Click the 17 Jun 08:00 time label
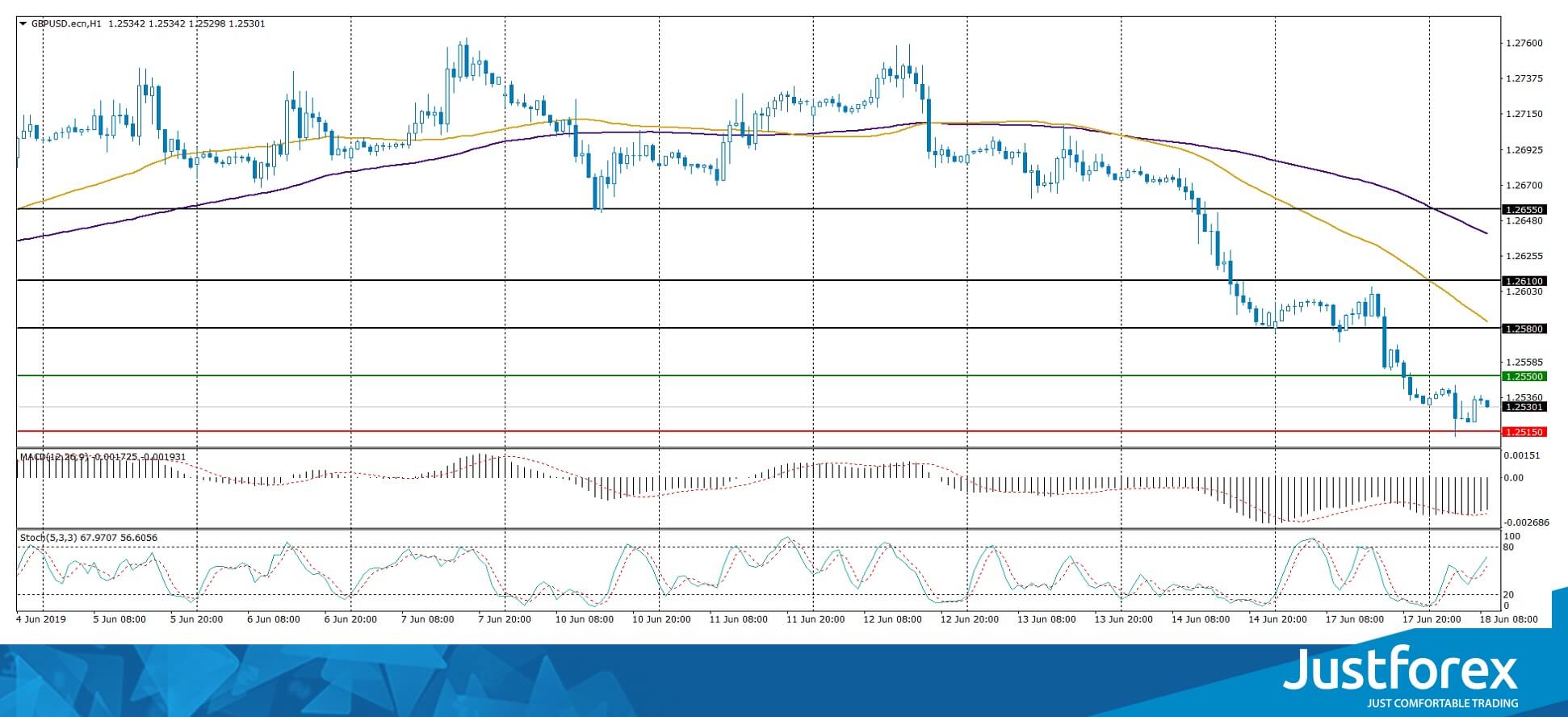The height and width of the screenshot is (717, 1568). point(1353,619)
